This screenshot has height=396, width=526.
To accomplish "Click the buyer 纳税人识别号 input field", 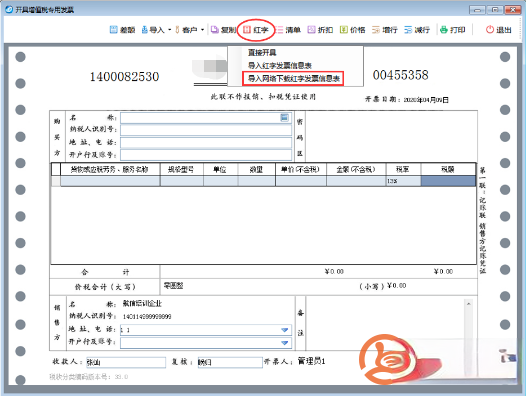I will (206, 130).
